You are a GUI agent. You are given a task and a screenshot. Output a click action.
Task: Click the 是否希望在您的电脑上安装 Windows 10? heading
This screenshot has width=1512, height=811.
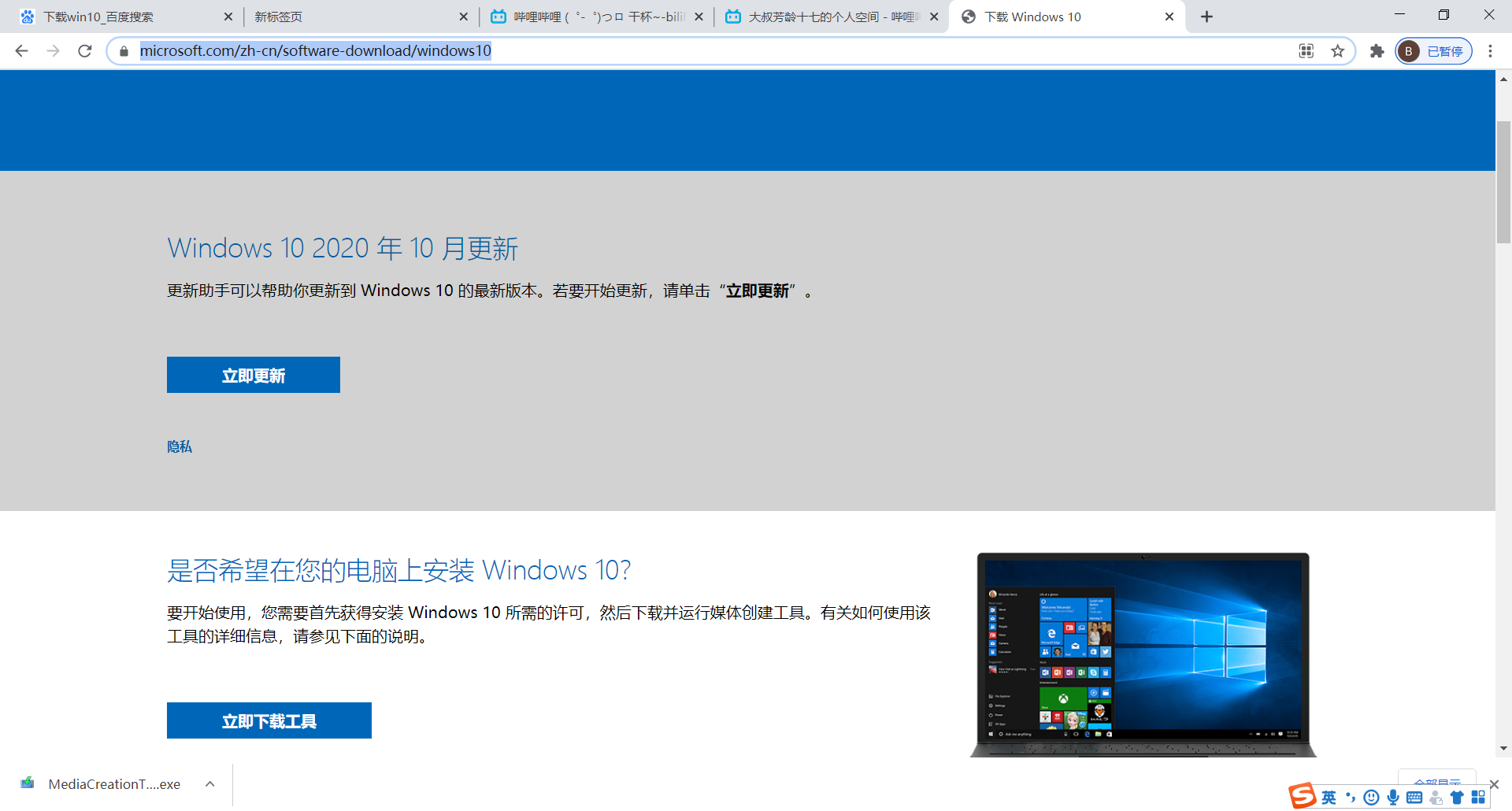click(x=399, y=570)
